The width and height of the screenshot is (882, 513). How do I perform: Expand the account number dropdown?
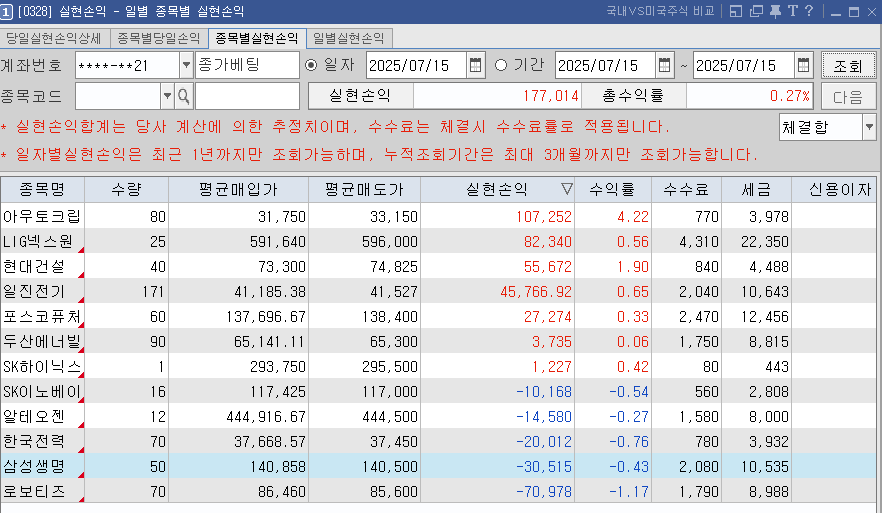pos(186,66)
